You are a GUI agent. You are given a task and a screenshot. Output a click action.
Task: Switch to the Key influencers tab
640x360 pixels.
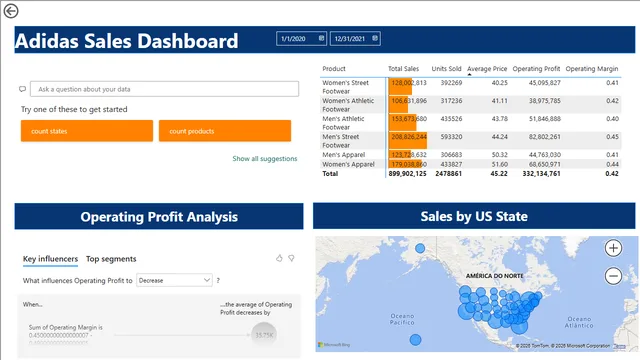(50, 259)
